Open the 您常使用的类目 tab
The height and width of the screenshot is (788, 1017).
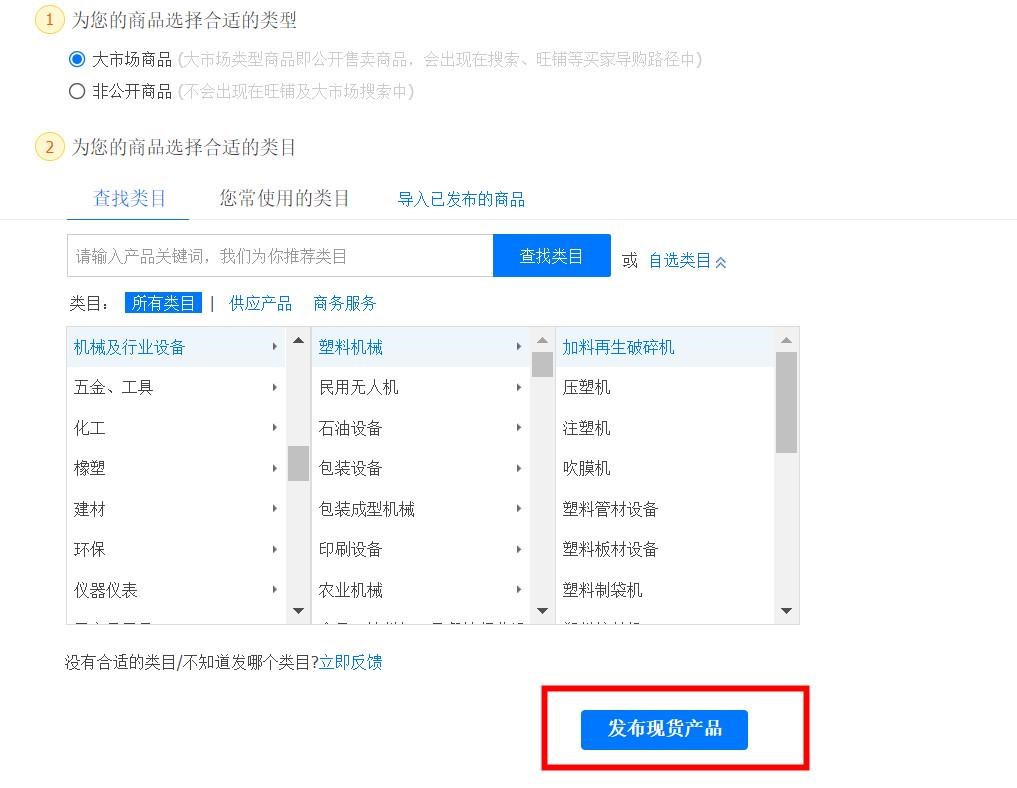pos(284,198)
